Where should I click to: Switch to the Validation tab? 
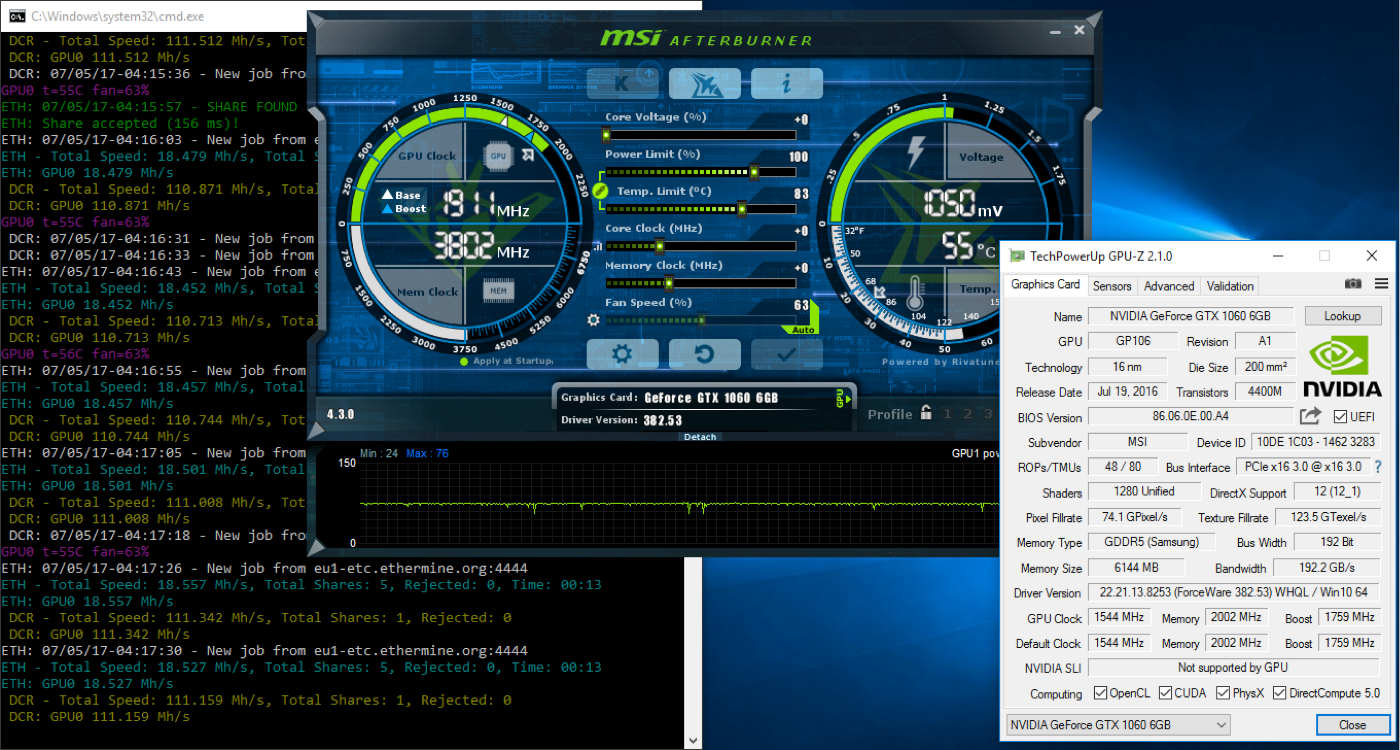tap(1230, 286)
